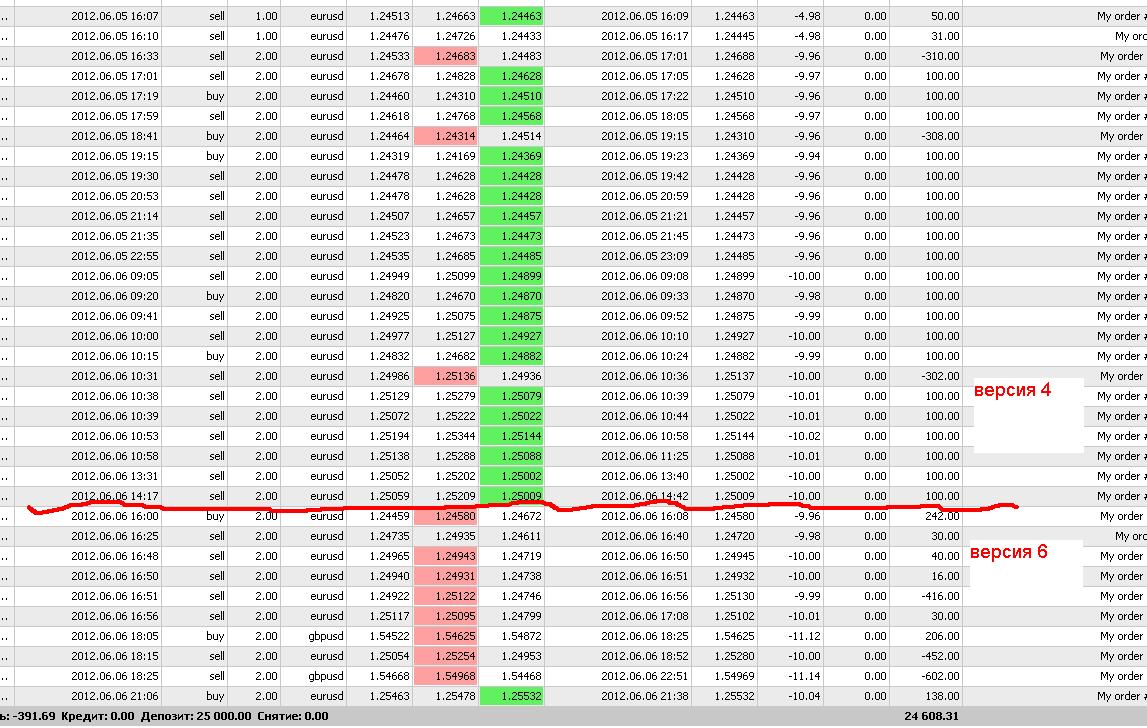
Task: Click the profit value 242.00
Action: coord(942,516)
